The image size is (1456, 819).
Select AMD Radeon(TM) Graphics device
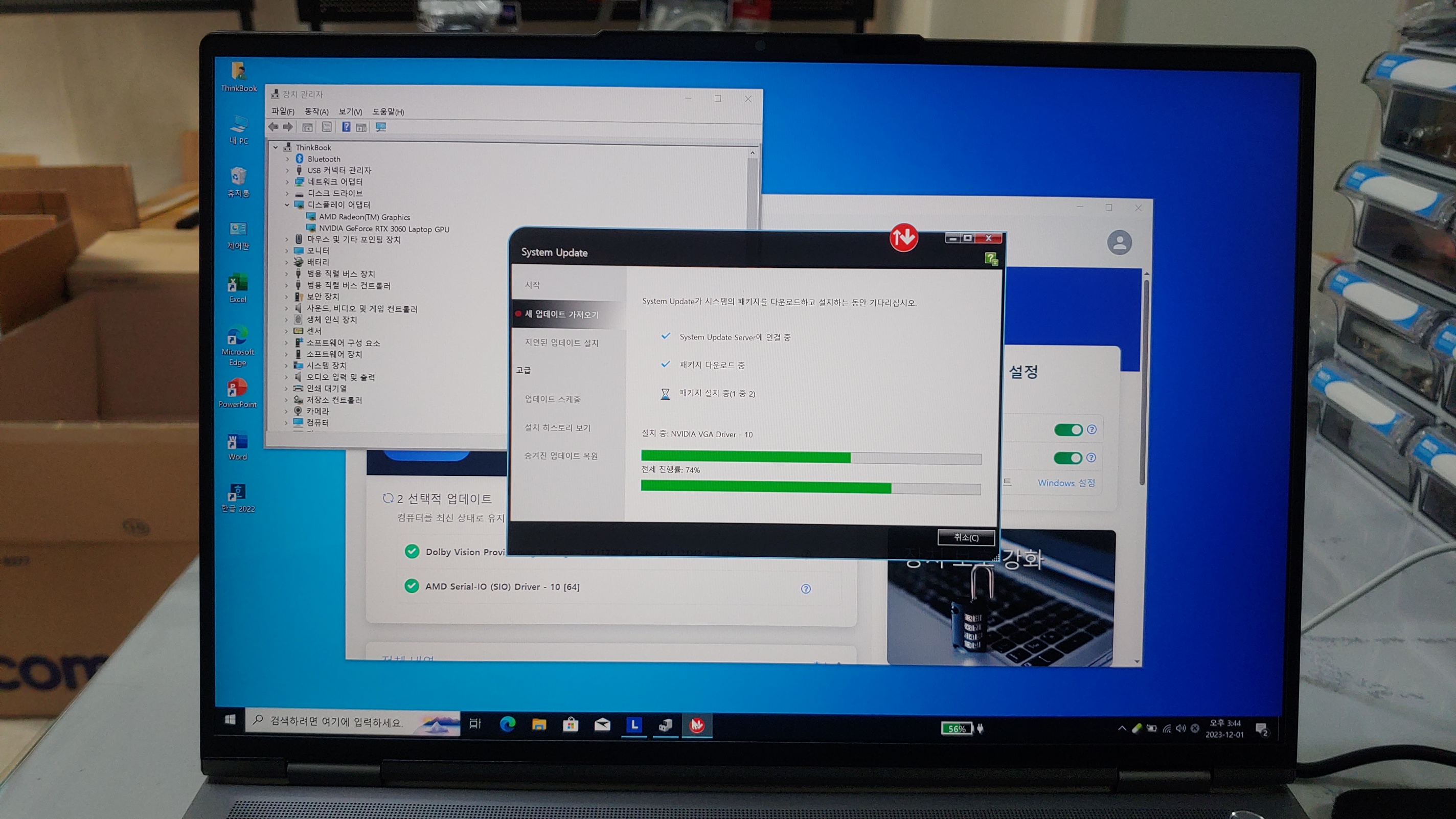click(x=364, y=217)
